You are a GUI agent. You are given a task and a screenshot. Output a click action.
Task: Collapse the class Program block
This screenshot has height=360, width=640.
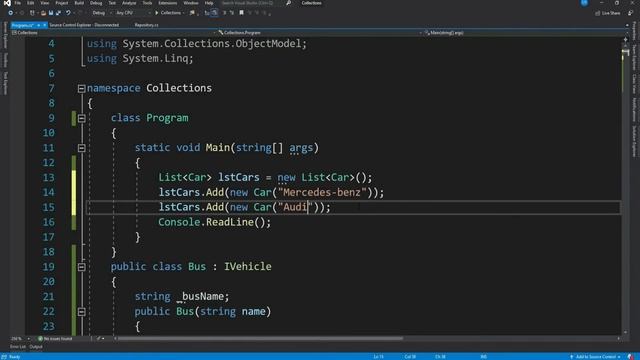81,118
